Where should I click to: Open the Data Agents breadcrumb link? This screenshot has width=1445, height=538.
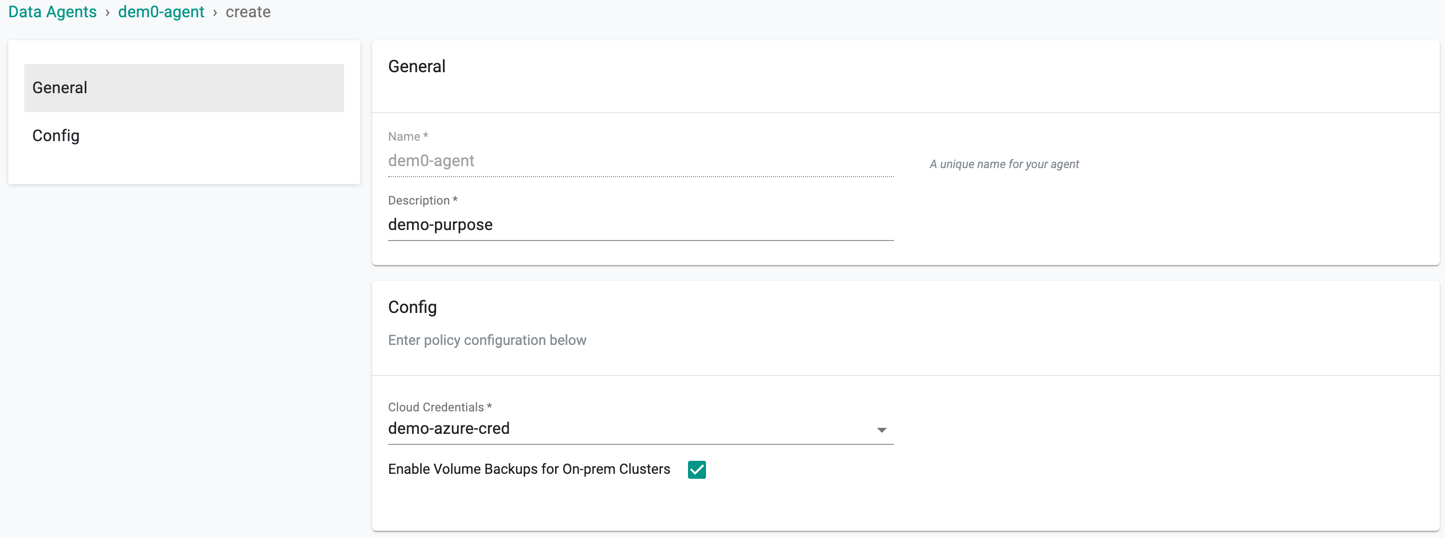click(x=52, y=12)
